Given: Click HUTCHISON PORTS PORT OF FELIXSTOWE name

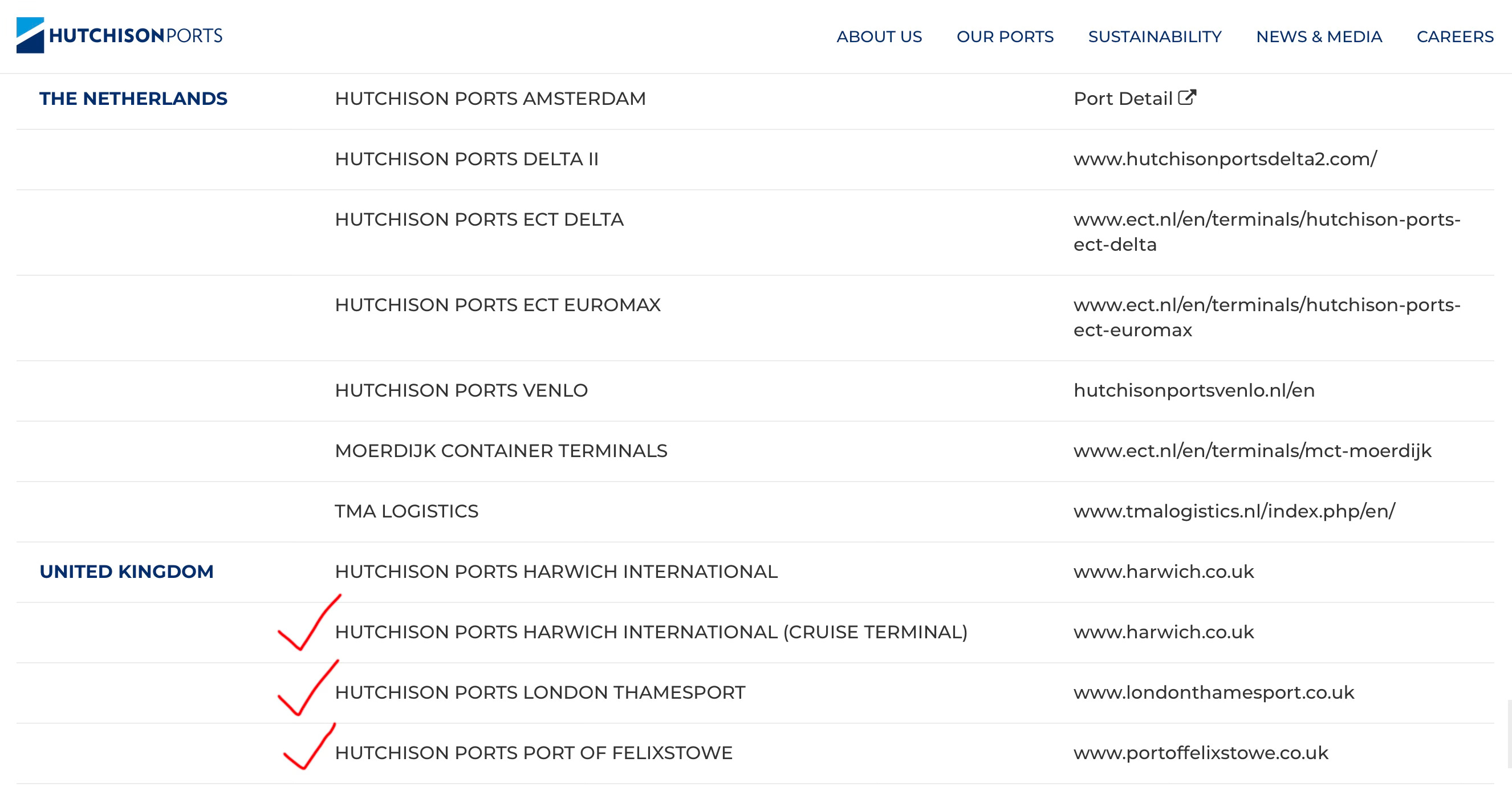Looking at the screenshot, I should pos(533,753).
